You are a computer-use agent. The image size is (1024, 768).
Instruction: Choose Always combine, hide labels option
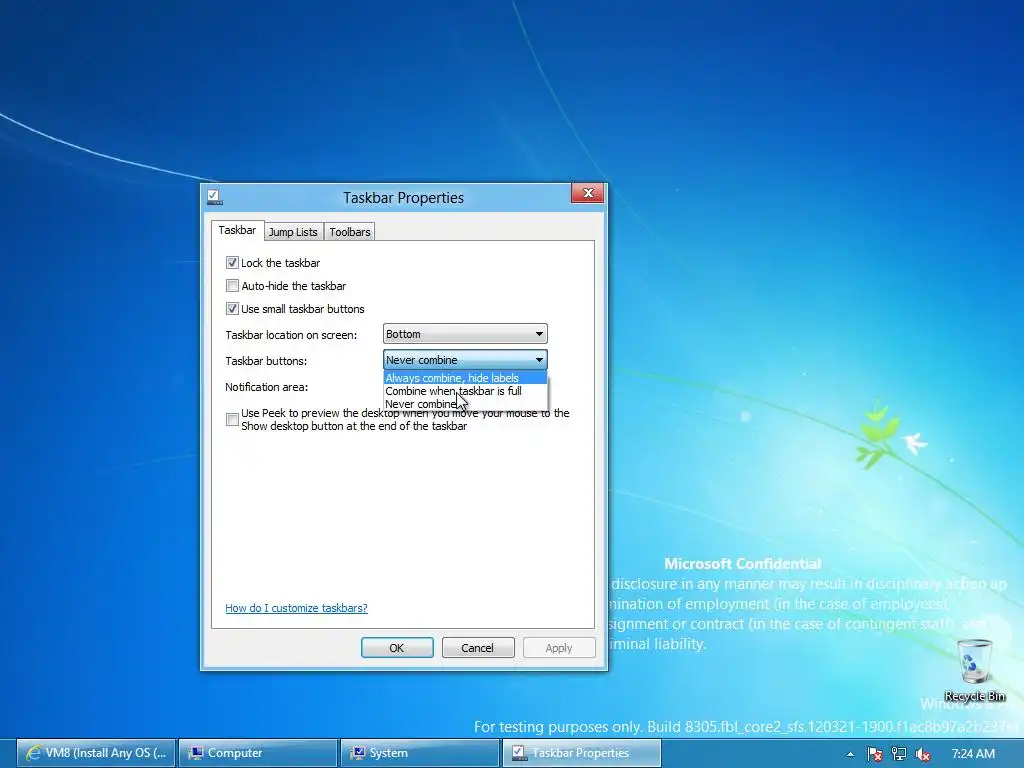tap(465, 377)
